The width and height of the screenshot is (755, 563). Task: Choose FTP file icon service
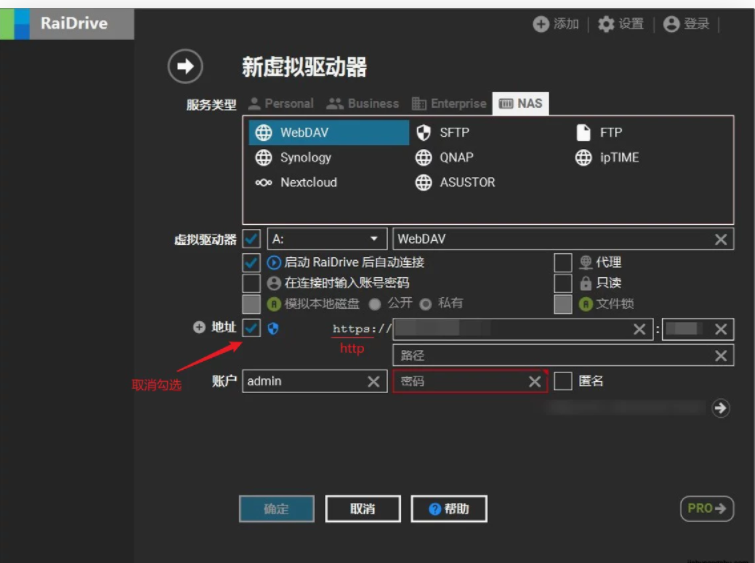583,132
